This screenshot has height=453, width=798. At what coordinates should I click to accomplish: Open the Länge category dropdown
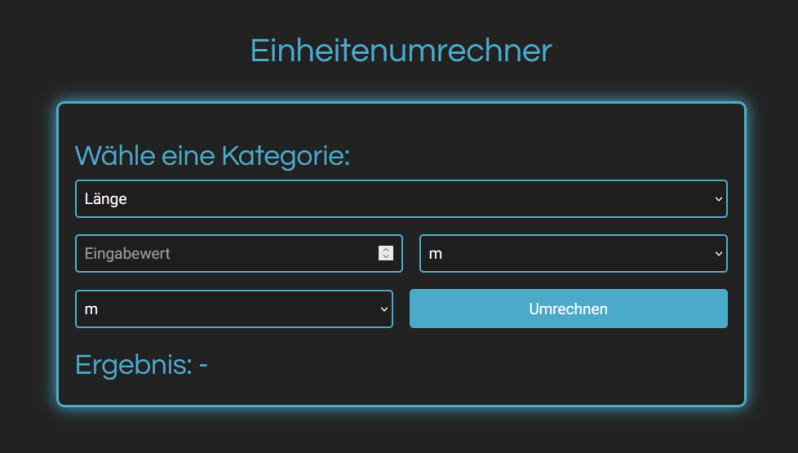400,199
